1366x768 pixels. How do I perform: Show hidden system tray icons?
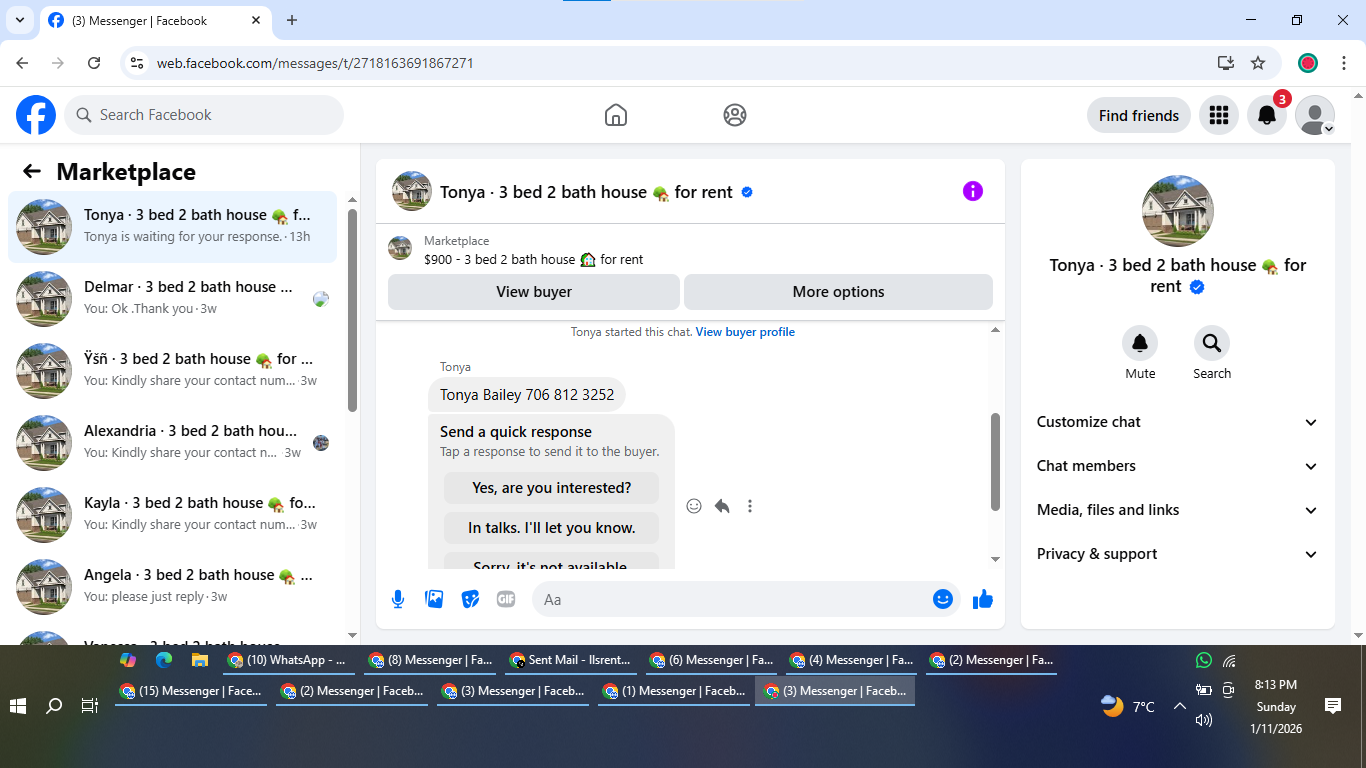1180,706
